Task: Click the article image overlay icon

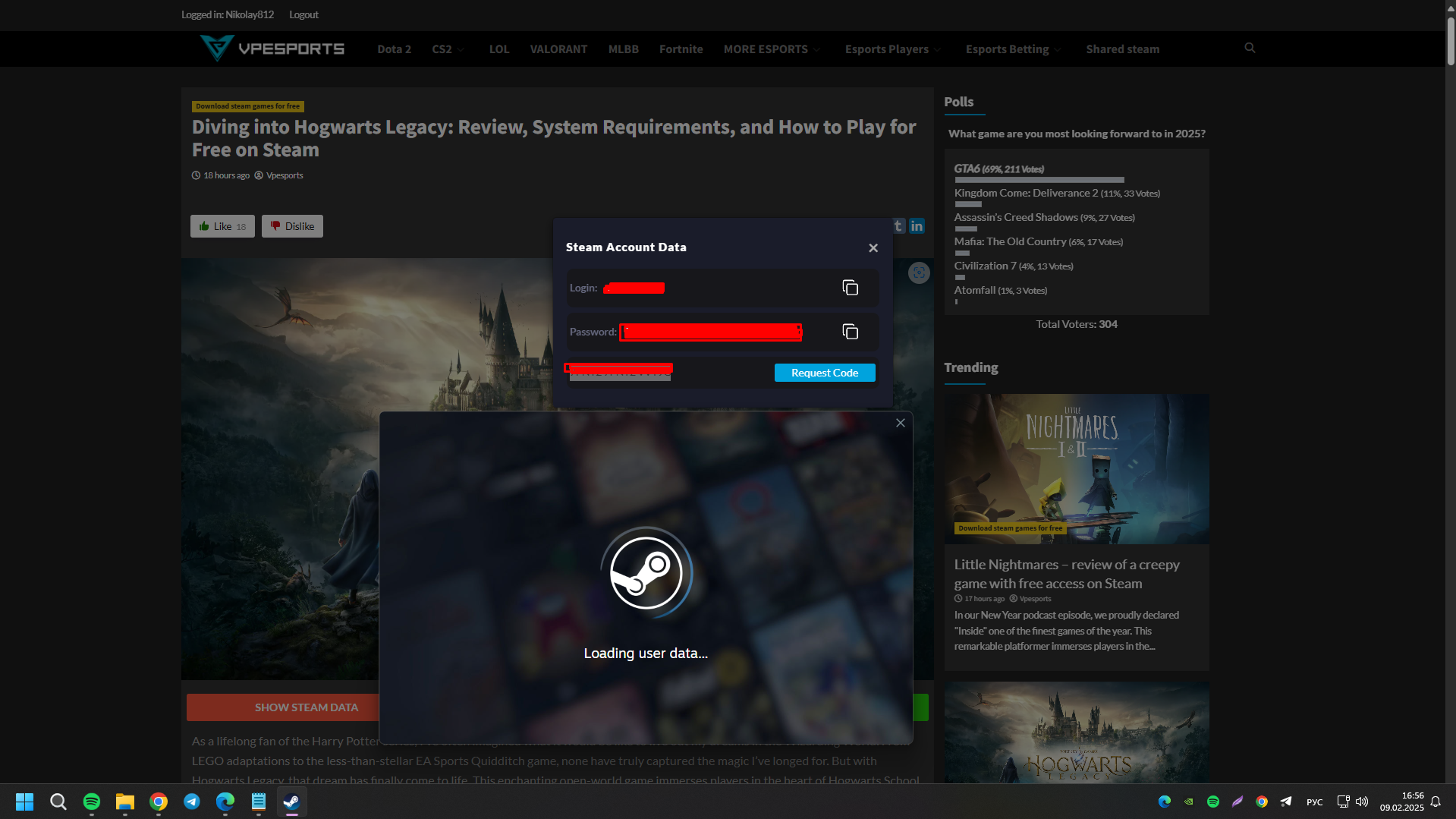Action: pos(919,273)
